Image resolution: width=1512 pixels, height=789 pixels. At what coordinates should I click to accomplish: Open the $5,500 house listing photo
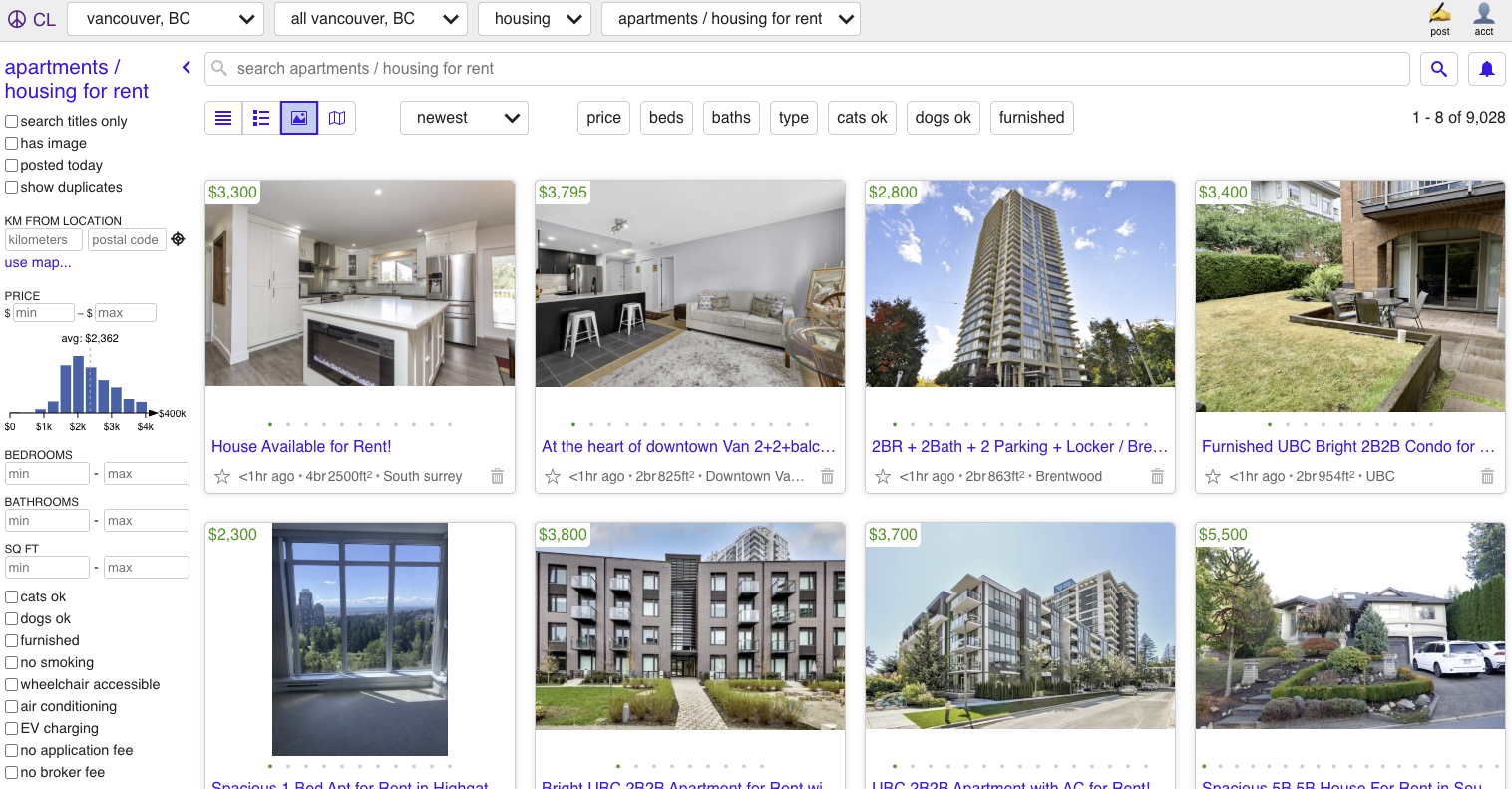pyautogui.click(x=1350, y=625)
